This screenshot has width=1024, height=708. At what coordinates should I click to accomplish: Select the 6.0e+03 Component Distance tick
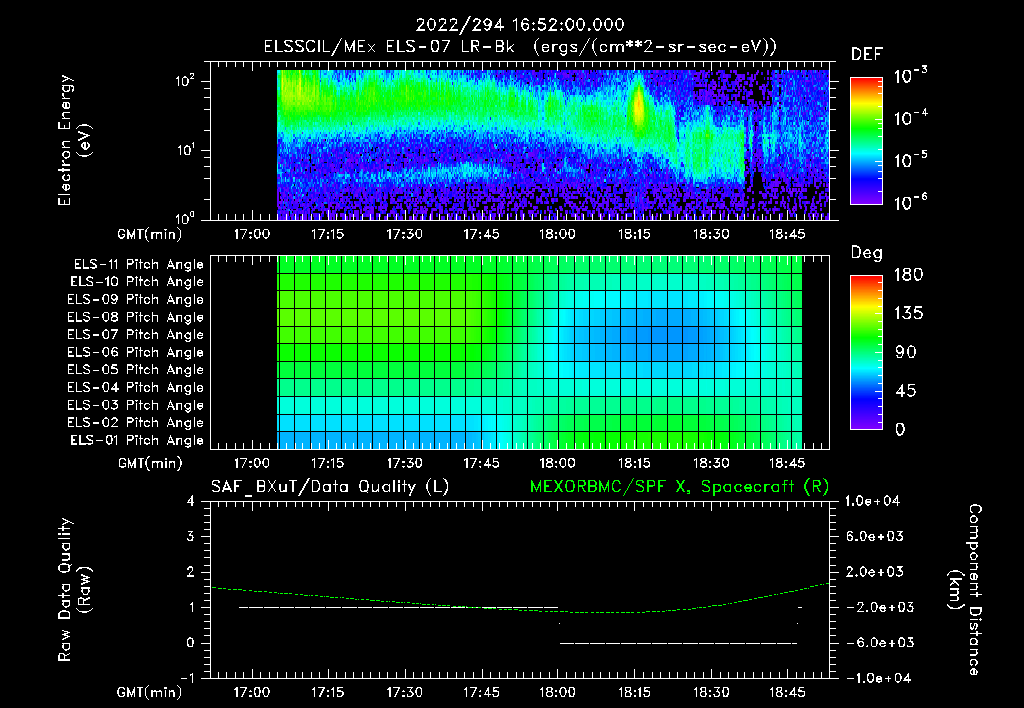[x=874, y=537]
